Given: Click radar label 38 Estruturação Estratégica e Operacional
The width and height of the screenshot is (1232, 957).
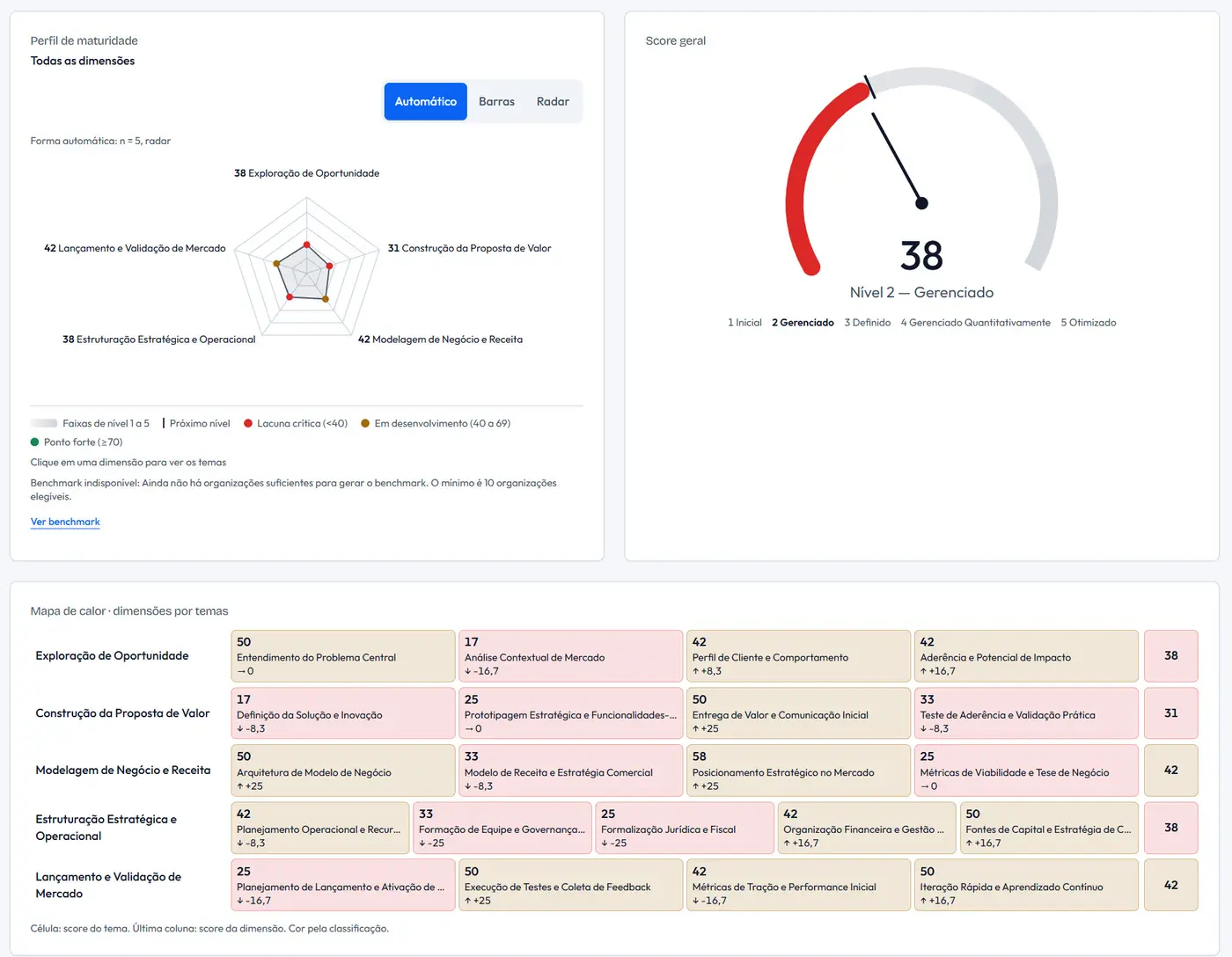Looking at the screenshot, I should pos(159,340).
